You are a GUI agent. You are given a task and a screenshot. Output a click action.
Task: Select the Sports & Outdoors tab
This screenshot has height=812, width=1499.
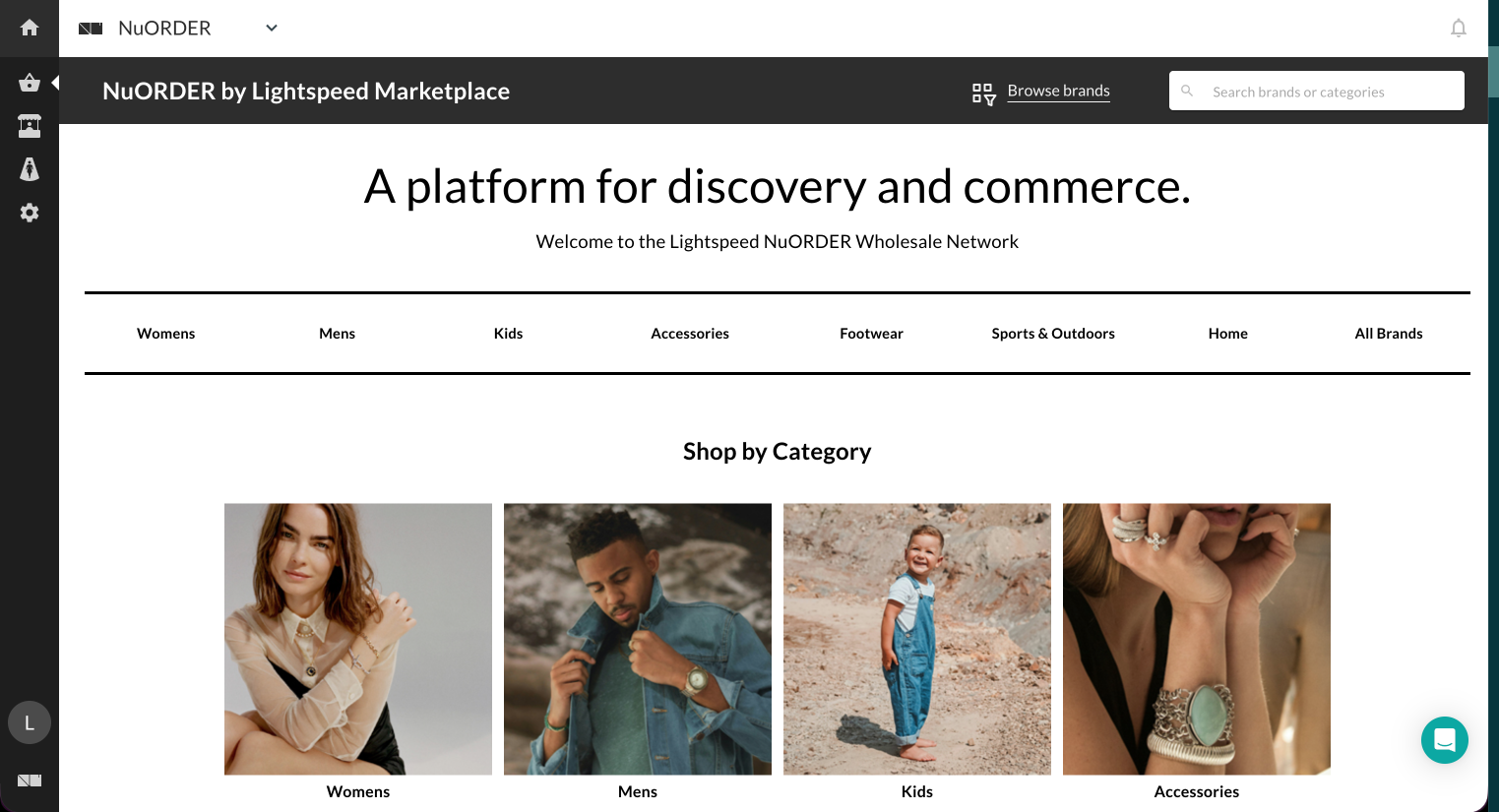(x=1053, y=334)
